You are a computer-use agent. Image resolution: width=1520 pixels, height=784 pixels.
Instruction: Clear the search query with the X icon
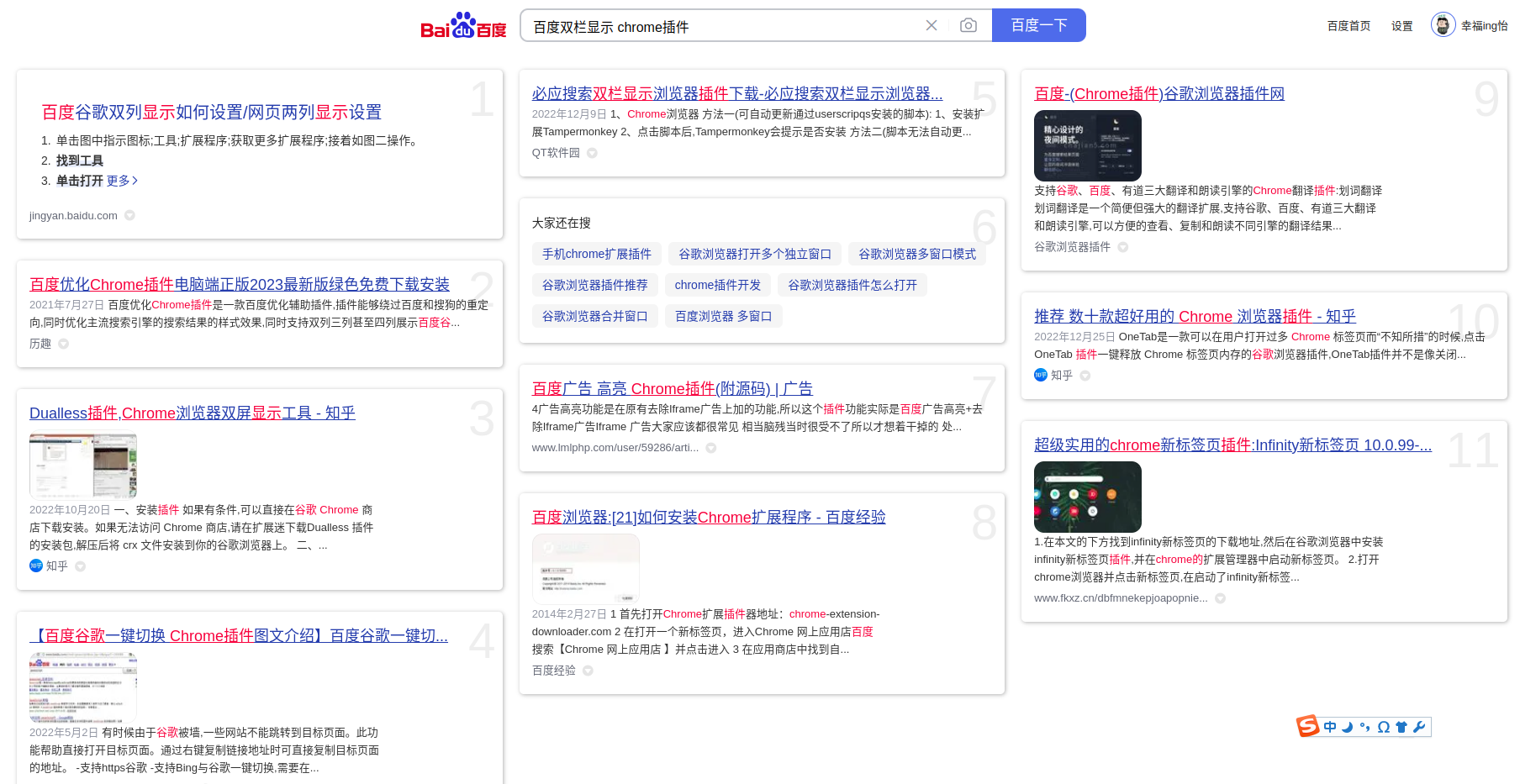(x=932, y=25)
